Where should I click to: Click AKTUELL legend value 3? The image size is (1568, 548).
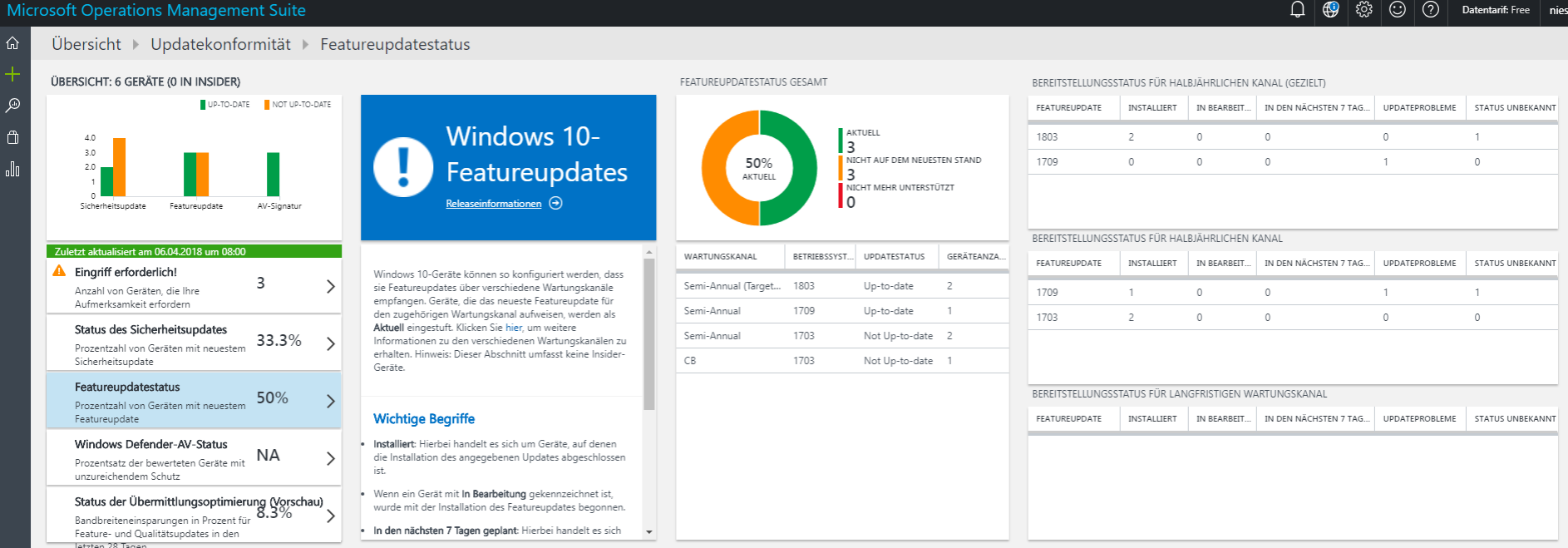point(851,147)
